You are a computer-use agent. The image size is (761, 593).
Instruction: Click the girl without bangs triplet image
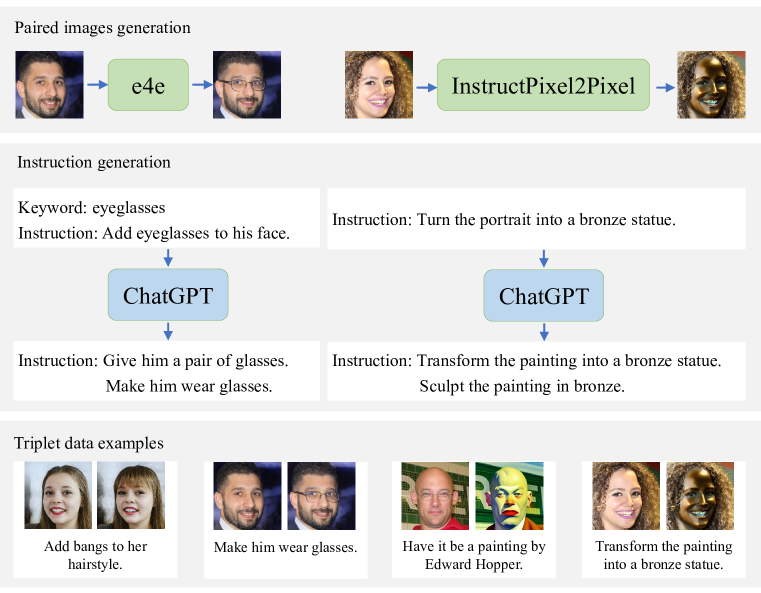[58, 495]
